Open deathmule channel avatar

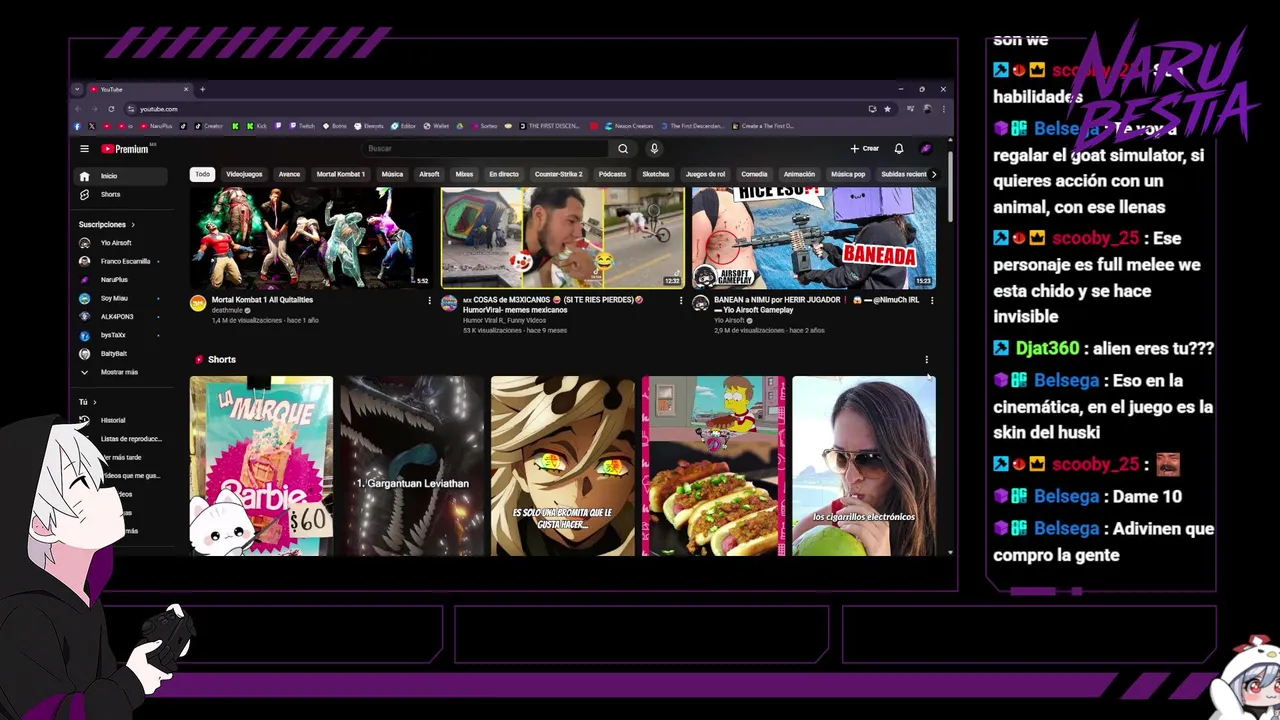(x=198, y=303)
